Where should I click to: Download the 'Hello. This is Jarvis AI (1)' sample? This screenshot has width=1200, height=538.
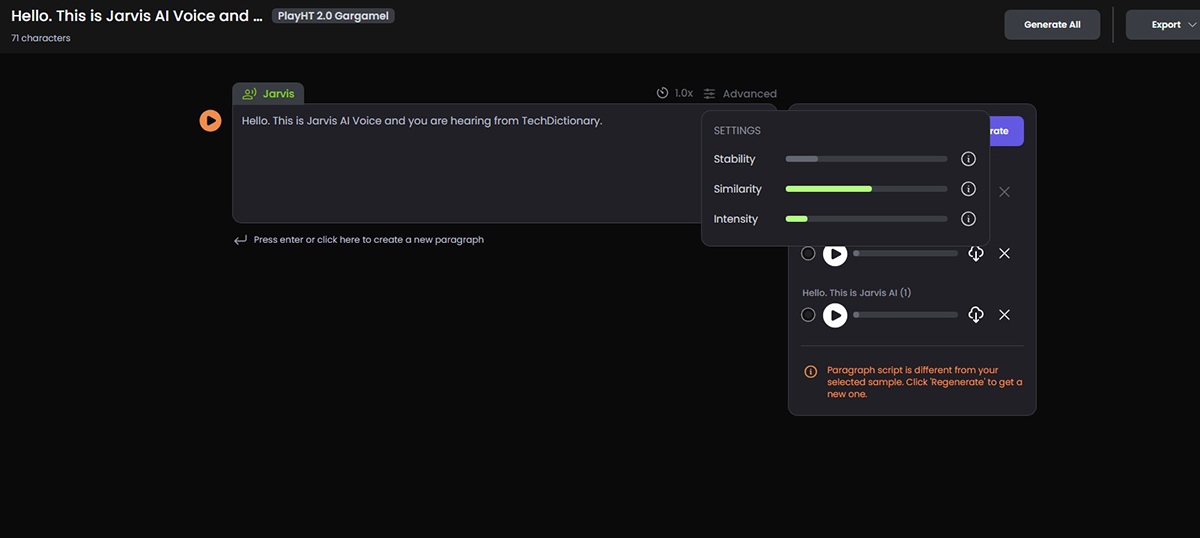976,315
